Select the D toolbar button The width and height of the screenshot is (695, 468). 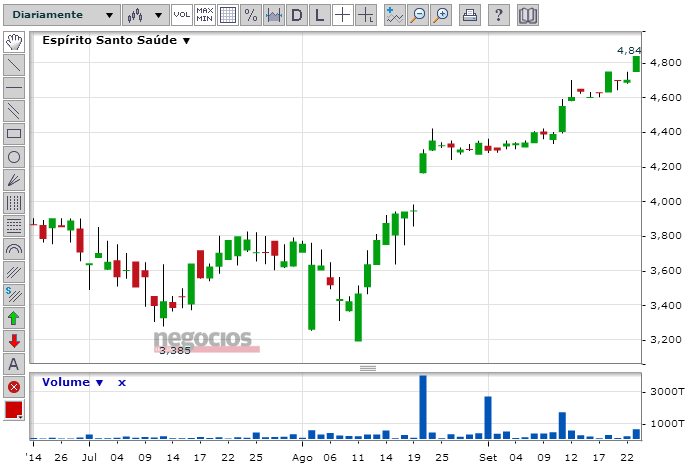297,15
